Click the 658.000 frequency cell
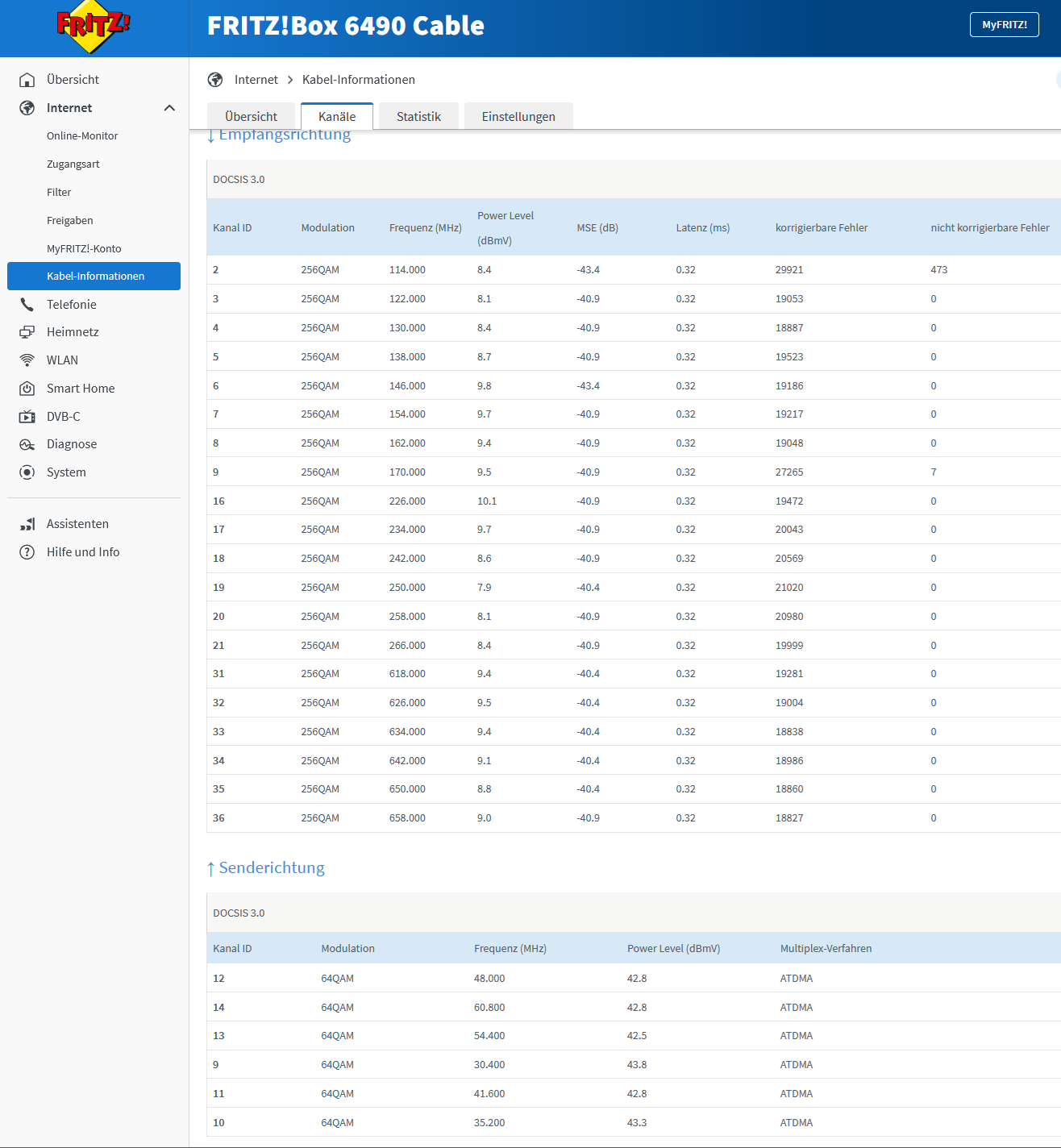 pos(407,818)
